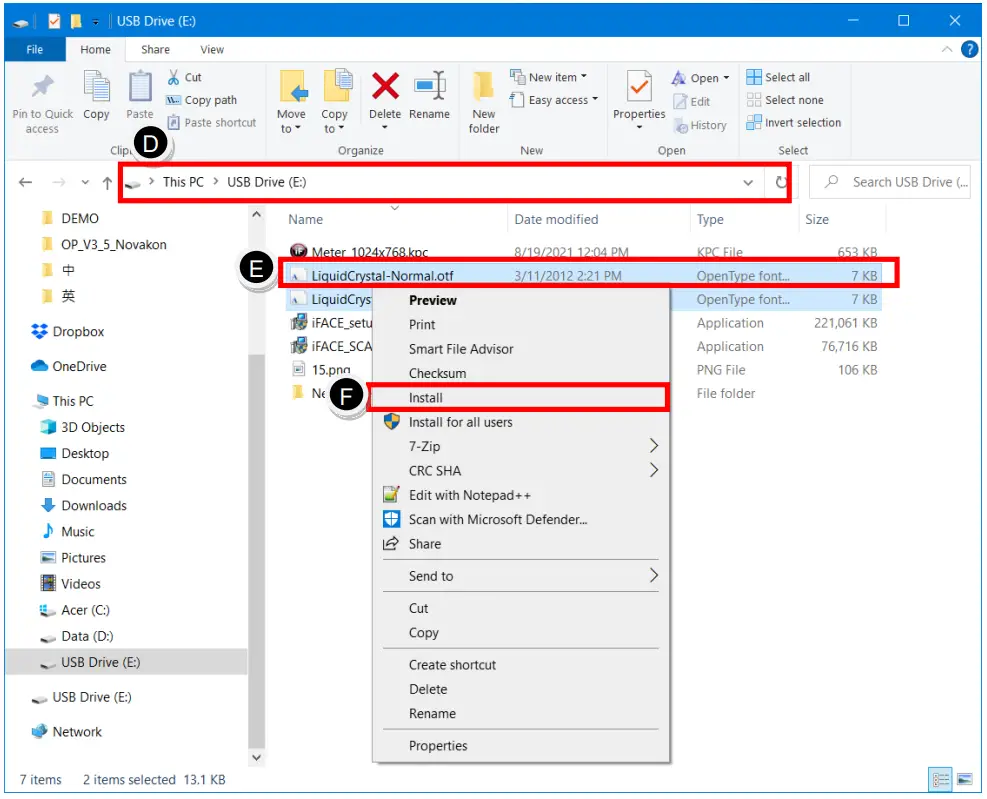Click the Forward navigation arrow
Screen dimensions: 987x799
tap(59, 183)
